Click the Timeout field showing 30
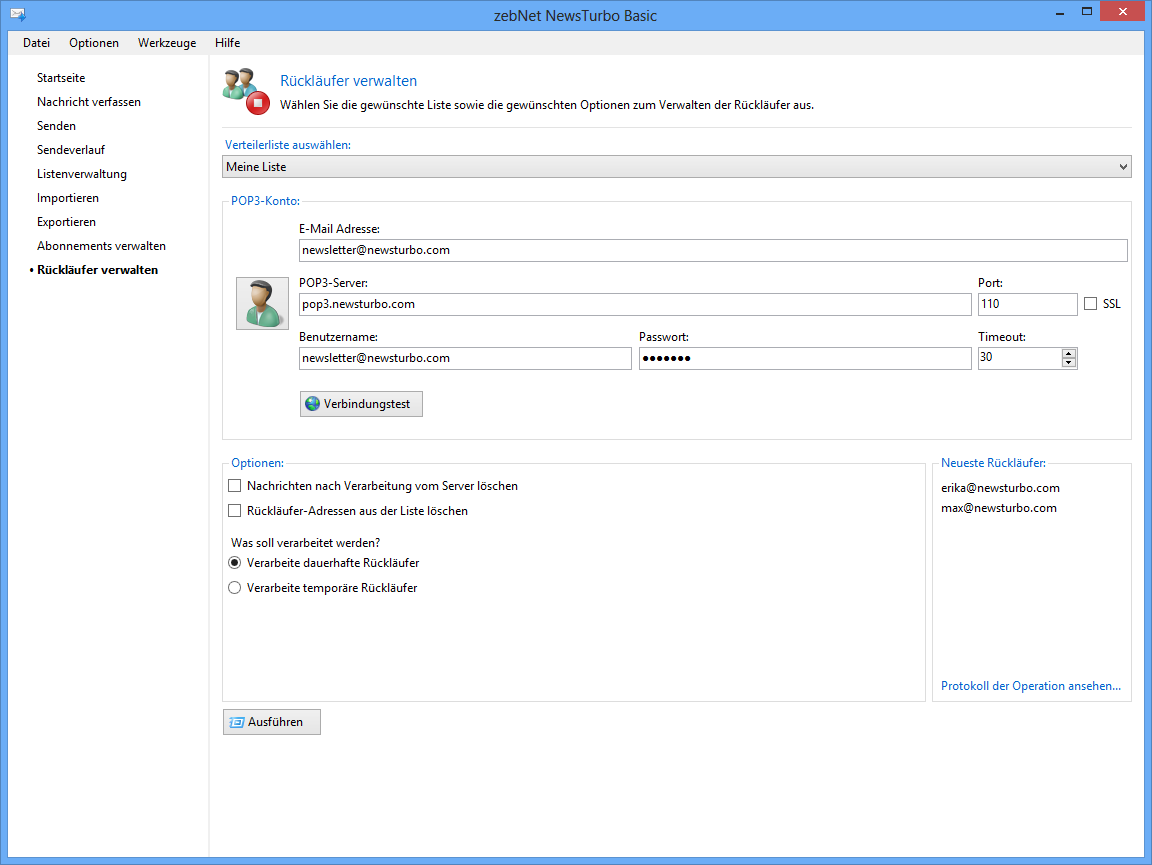 [1020, 358]
